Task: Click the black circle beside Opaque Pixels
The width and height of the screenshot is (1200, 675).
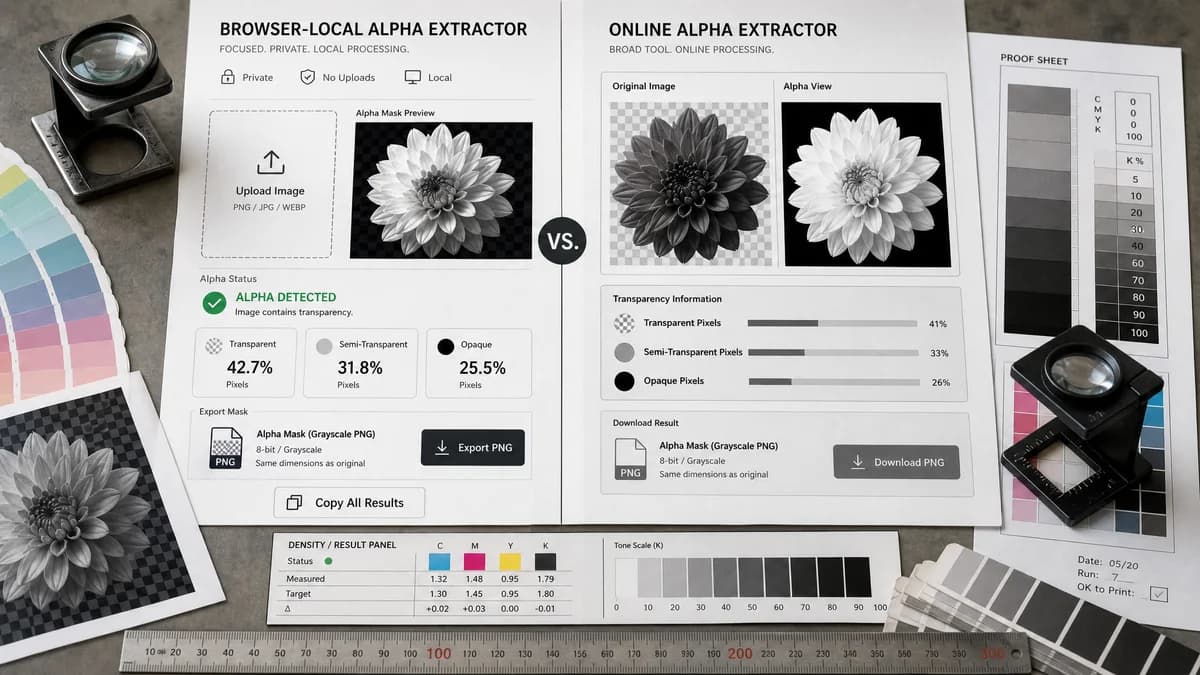Action: click(x=624, y=381)
